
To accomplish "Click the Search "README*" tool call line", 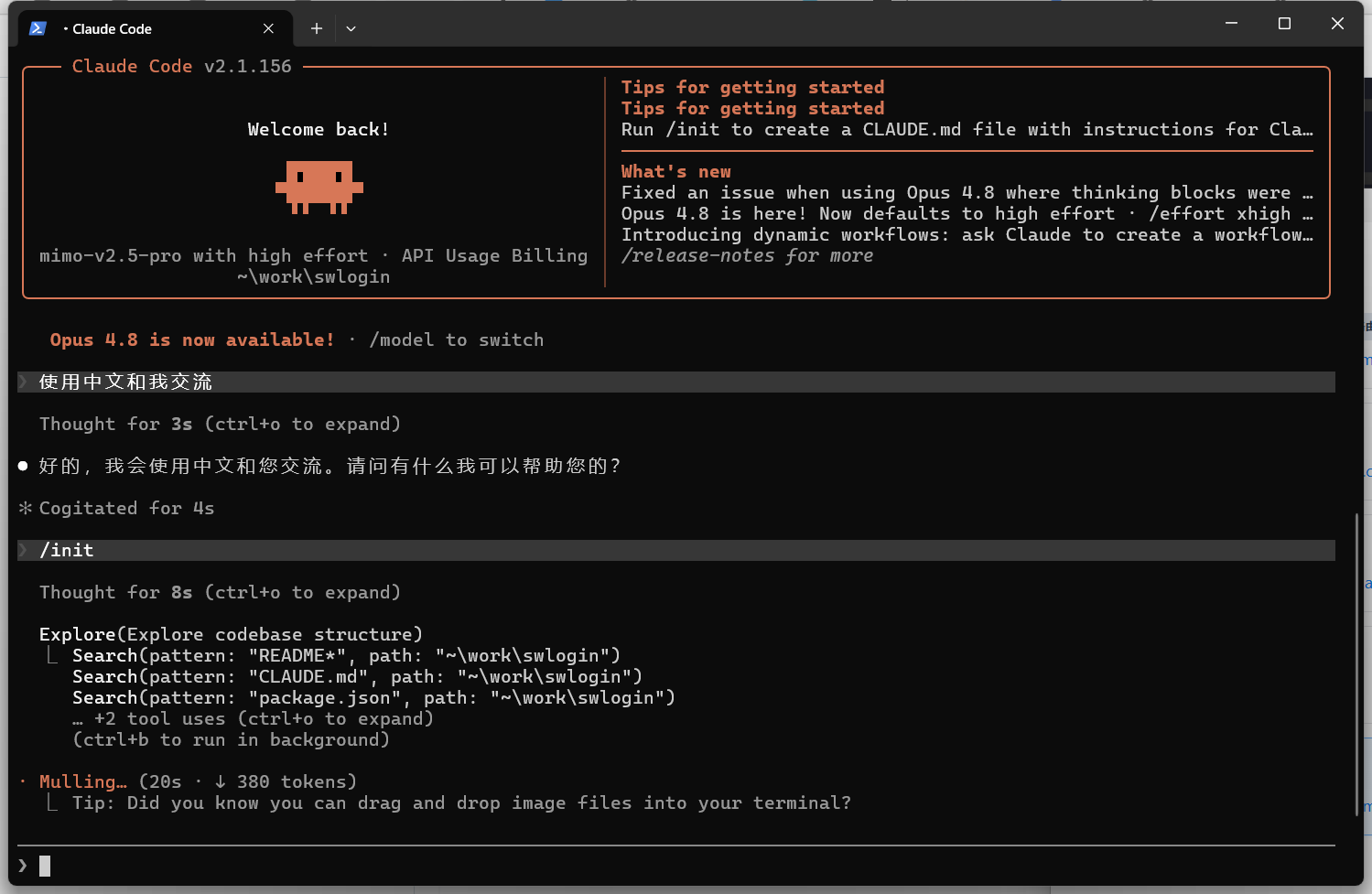I will pyautogui.click(x=346, y=655).
